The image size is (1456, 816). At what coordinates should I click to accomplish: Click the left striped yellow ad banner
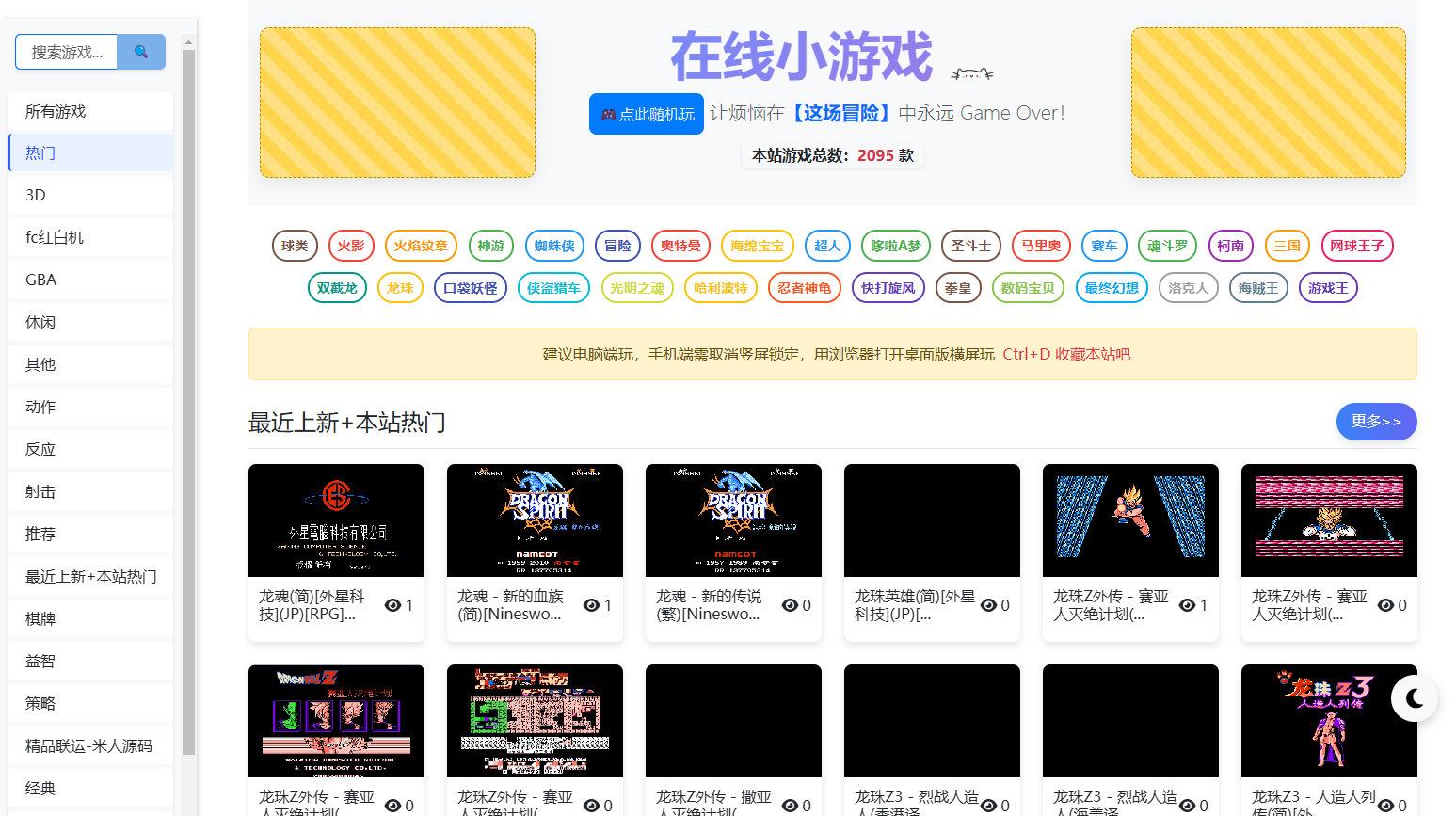pos(397,103)
